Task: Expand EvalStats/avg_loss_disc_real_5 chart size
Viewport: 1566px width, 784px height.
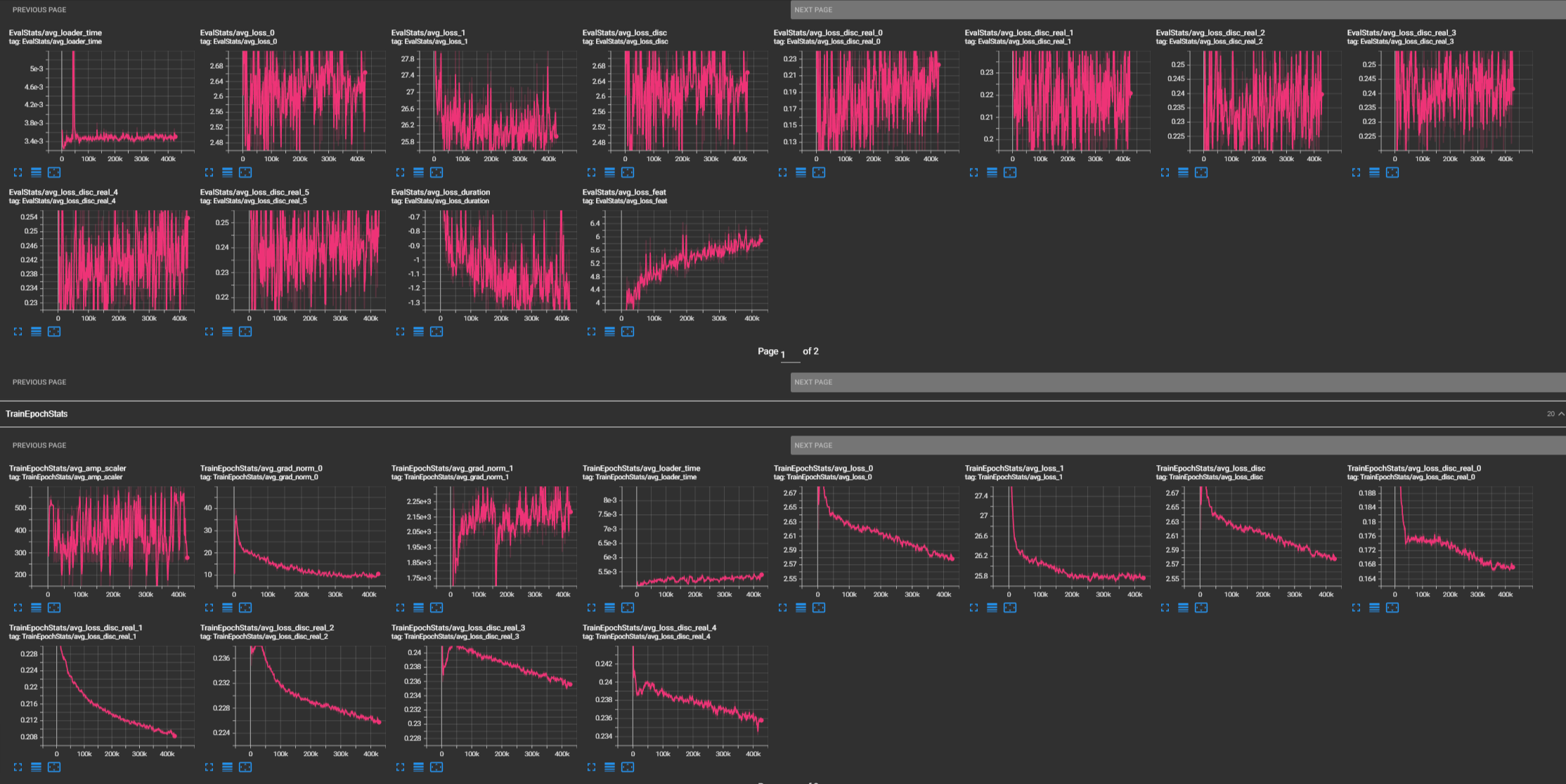Action: click(x=209, y=332)
